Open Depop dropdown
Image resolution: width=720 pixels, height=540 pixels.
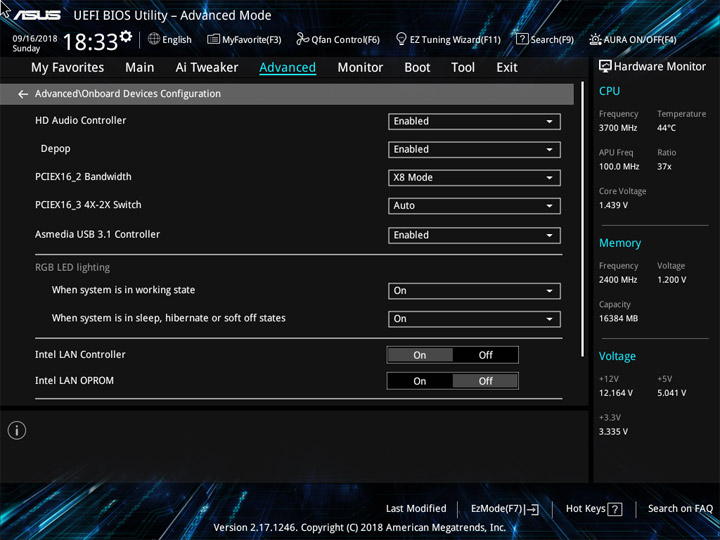tap(474, 150)
